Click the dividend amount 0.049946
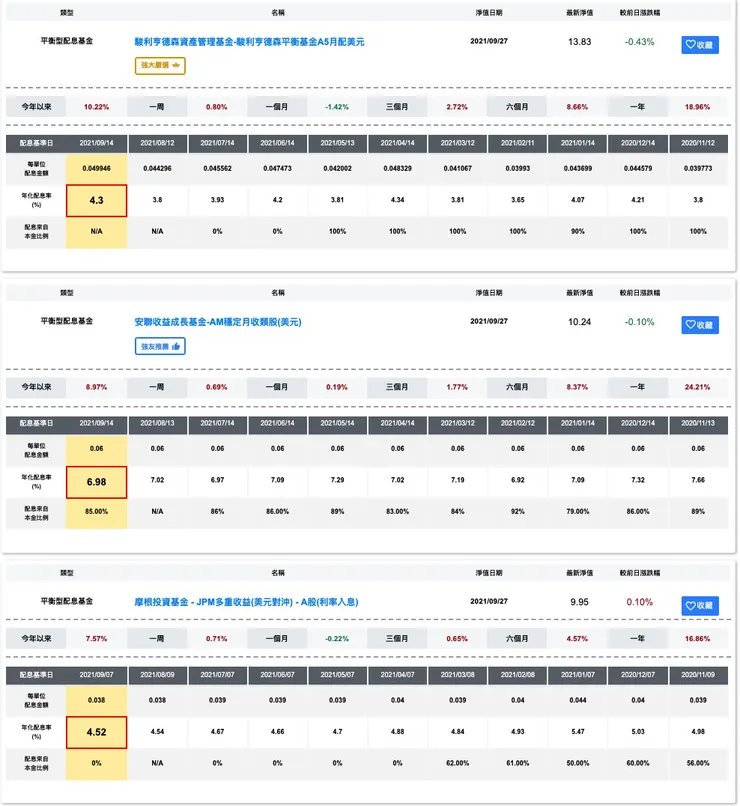Screen dimensions: 740x806 pos(97,168)
